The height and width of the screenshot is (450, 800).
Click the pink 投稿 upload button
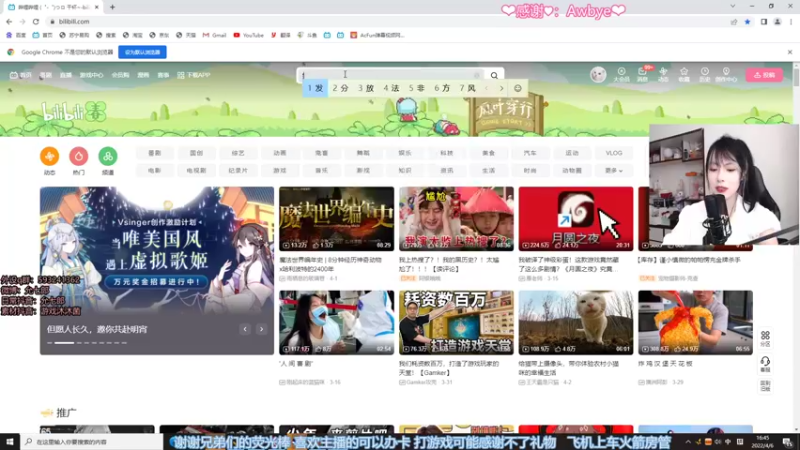pyautogui.click(x=764, y=75)
